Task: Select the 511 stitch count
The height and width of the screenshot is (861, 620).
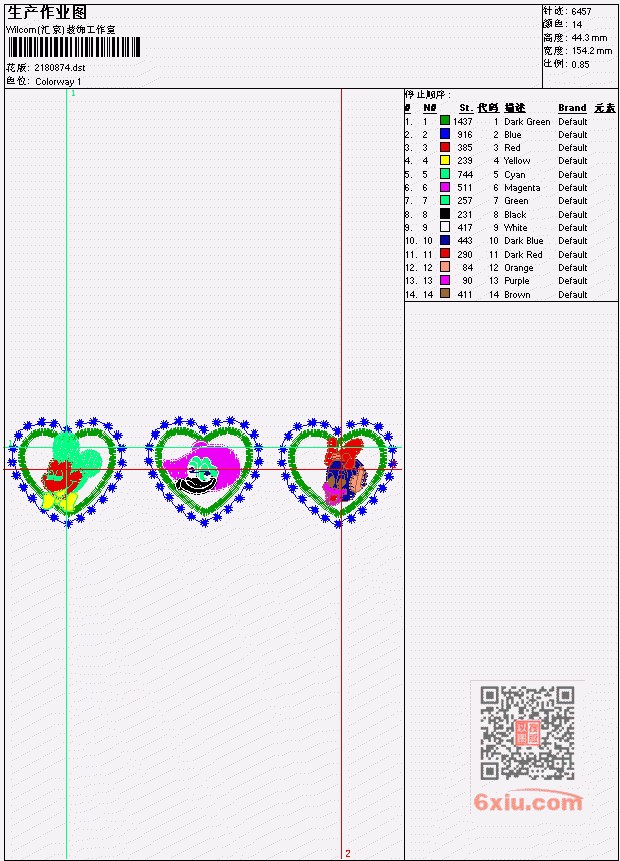Action: 465,188
